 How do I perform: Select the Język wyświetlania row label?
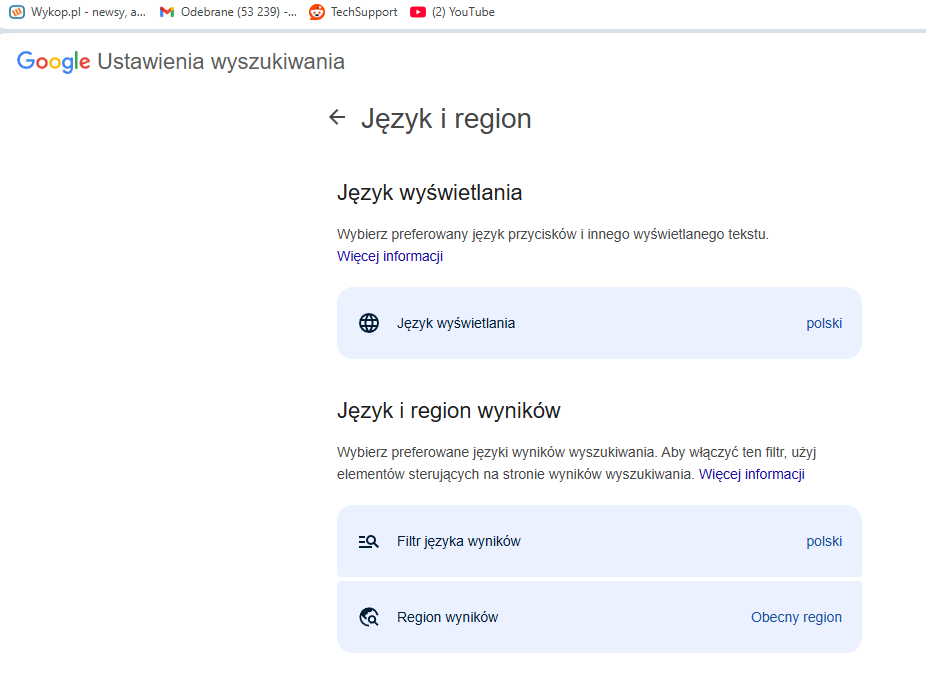(x=456, y=323)
